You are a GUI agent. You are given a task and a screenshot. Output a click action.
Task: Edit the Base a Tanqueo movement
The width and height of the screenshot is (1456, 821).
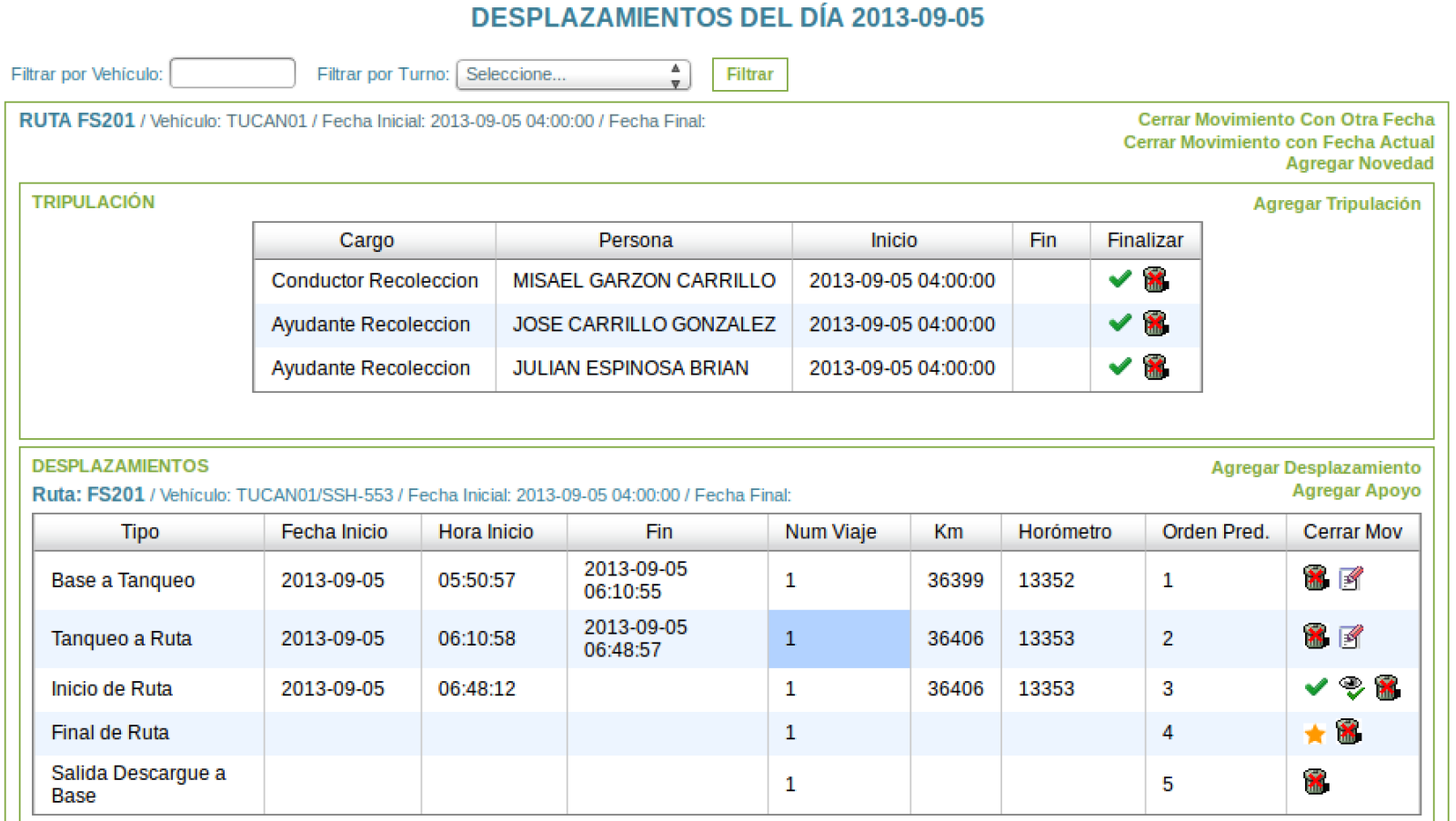[x=1351, y=578]
